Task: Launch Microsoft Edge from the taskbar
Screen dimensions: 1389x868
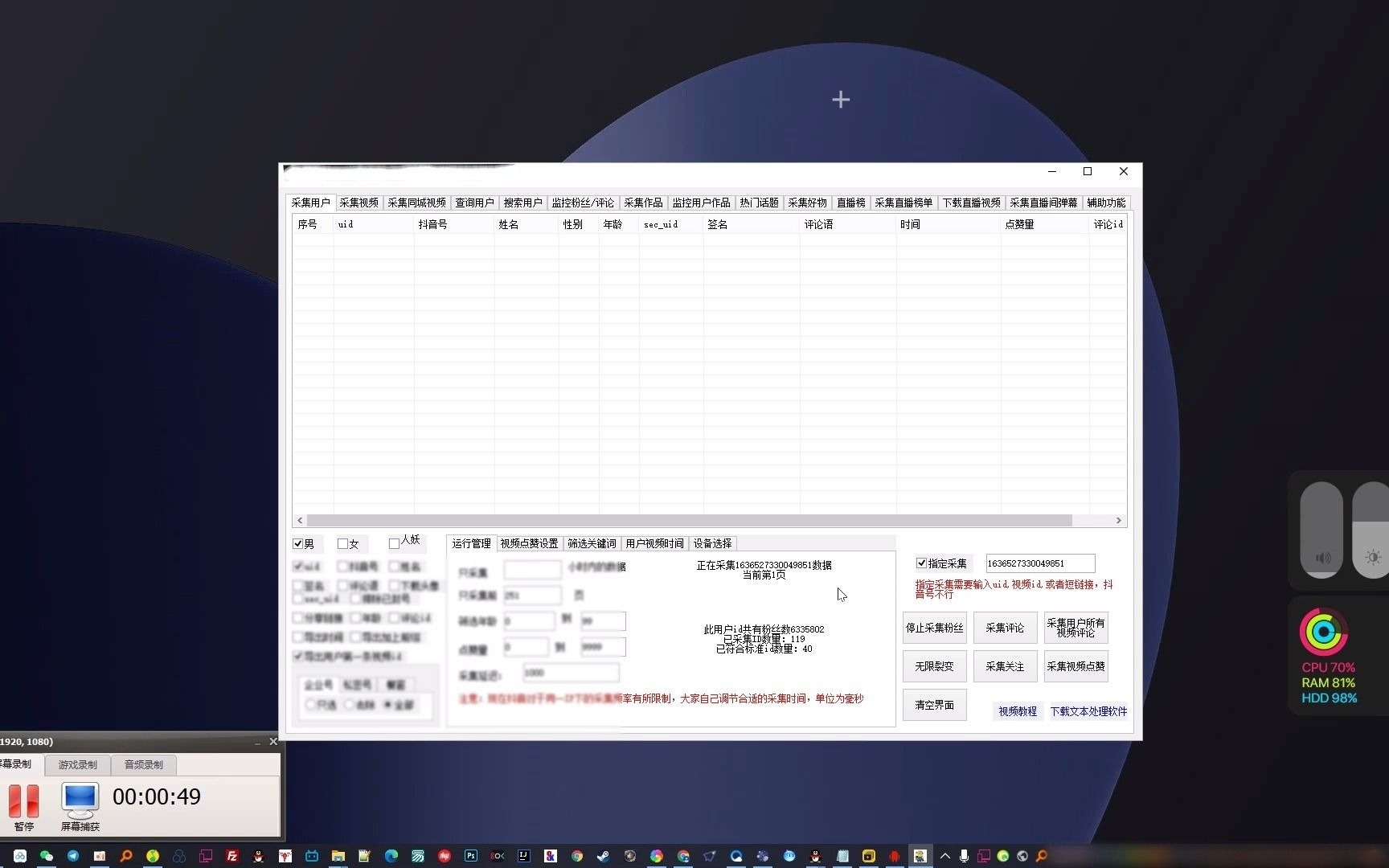Action: click(x=391, y=856)
